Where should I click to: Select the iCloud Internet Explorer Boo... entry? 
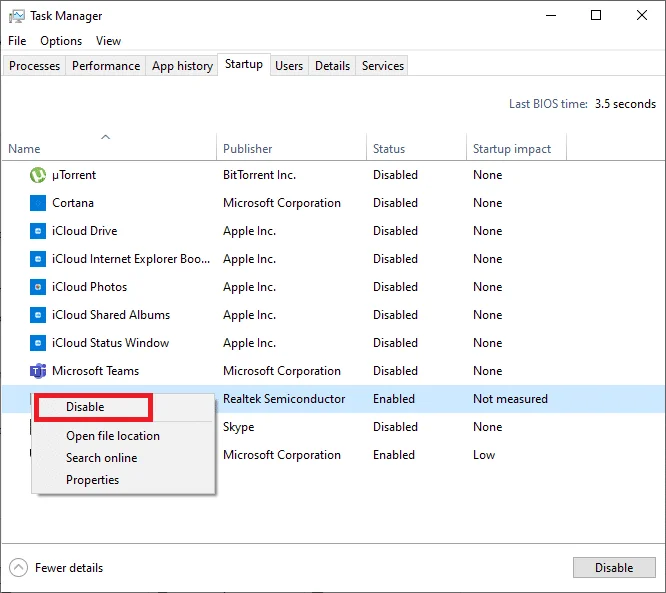point(131,259)
